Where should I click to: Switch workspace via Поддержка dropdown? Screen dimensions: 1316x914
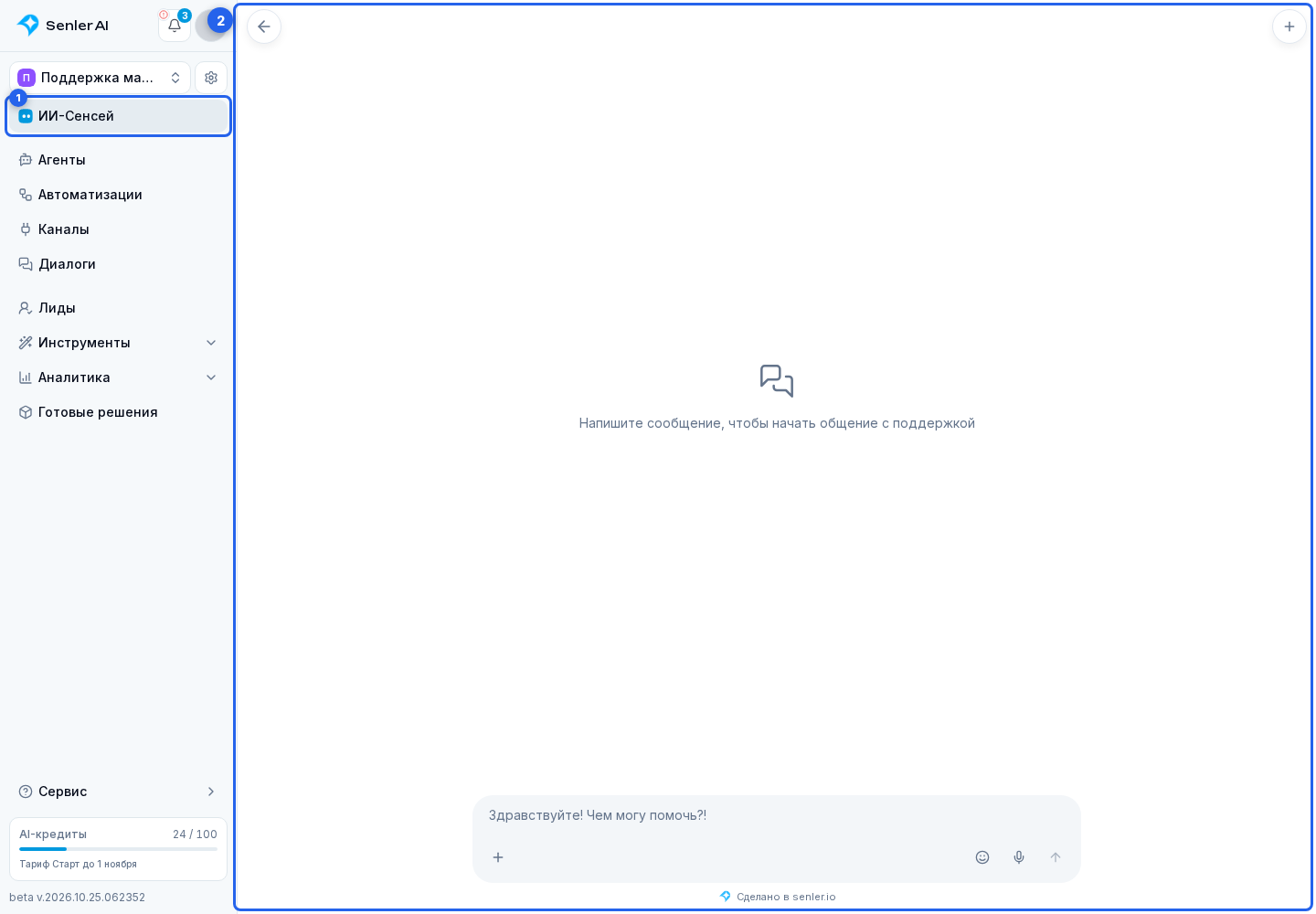click(100, 78)
